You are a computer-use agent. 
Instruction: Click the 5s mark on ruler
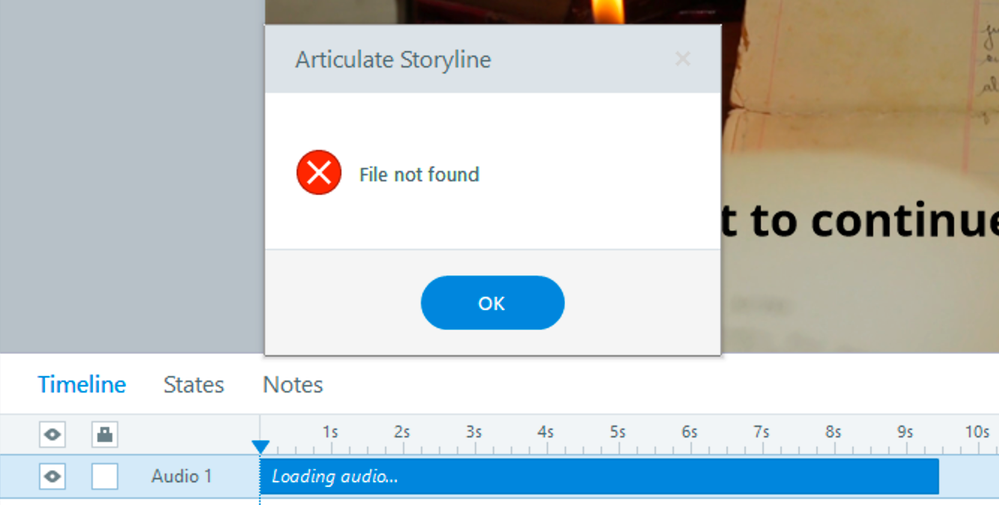coord(618,433)
